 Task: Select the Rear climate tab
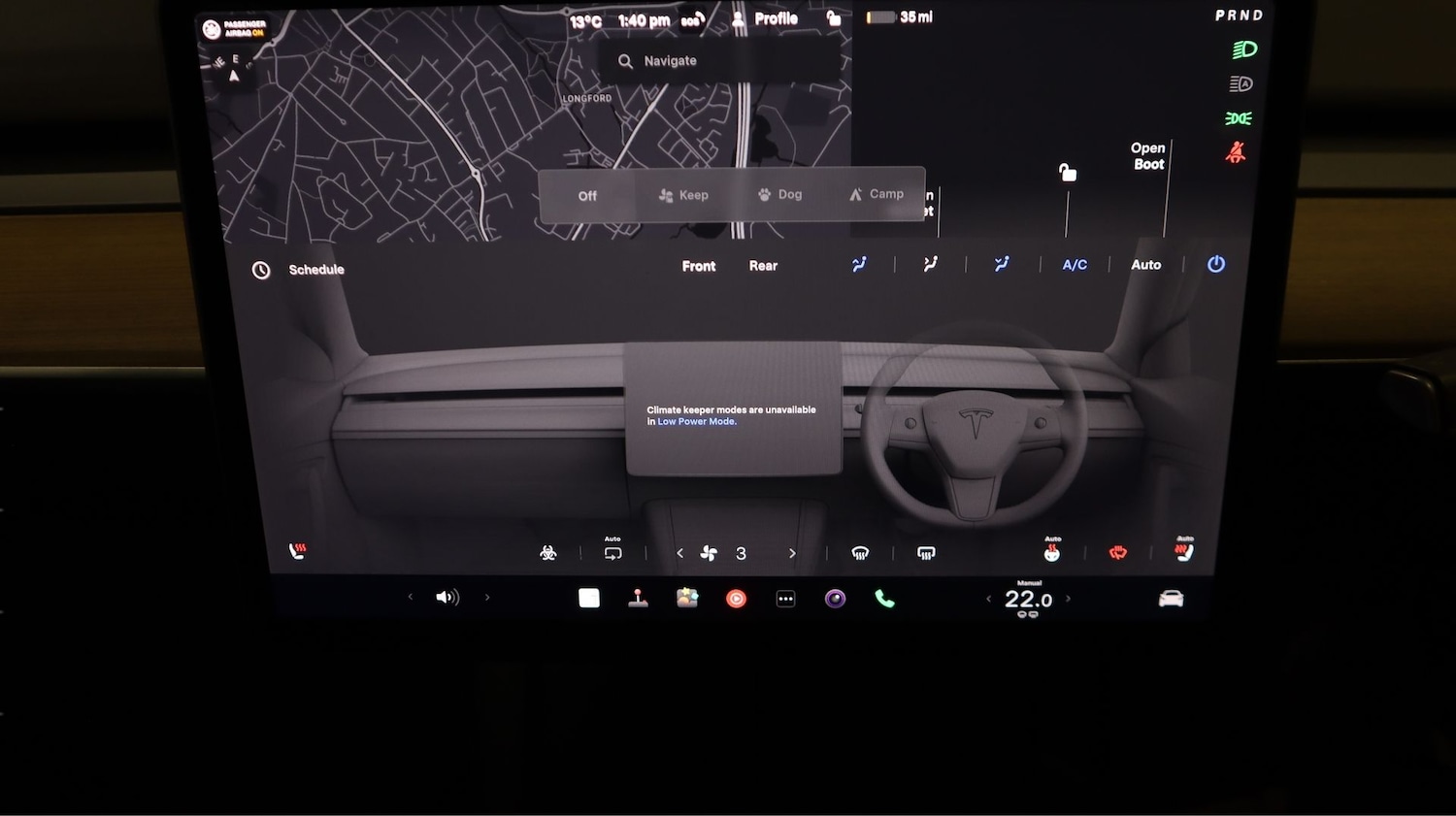point(763,265)
